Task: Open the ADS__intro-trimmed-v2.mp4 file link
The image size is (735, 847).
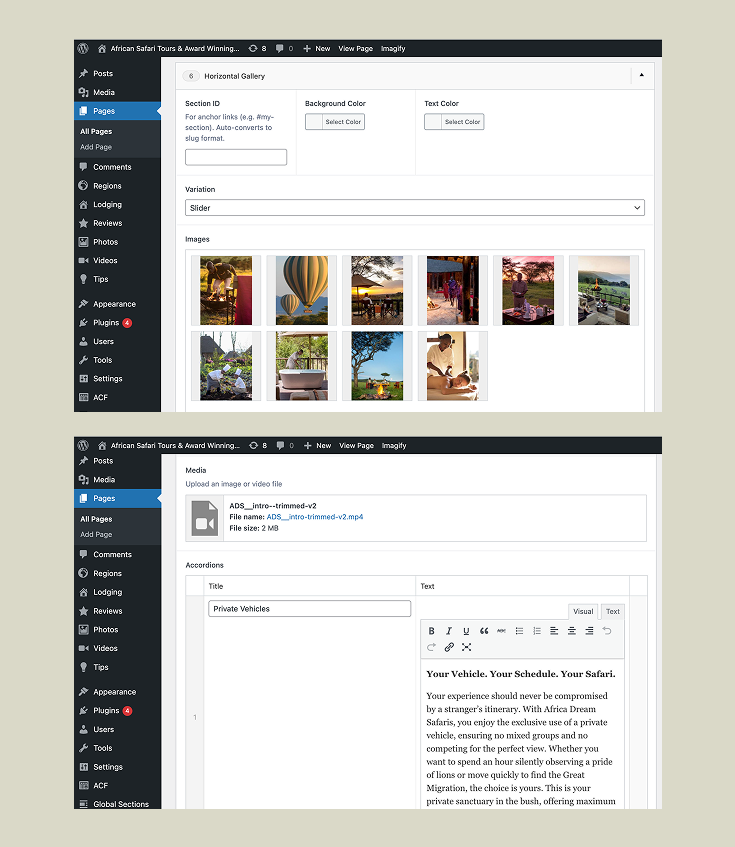Action: point(315,517)
